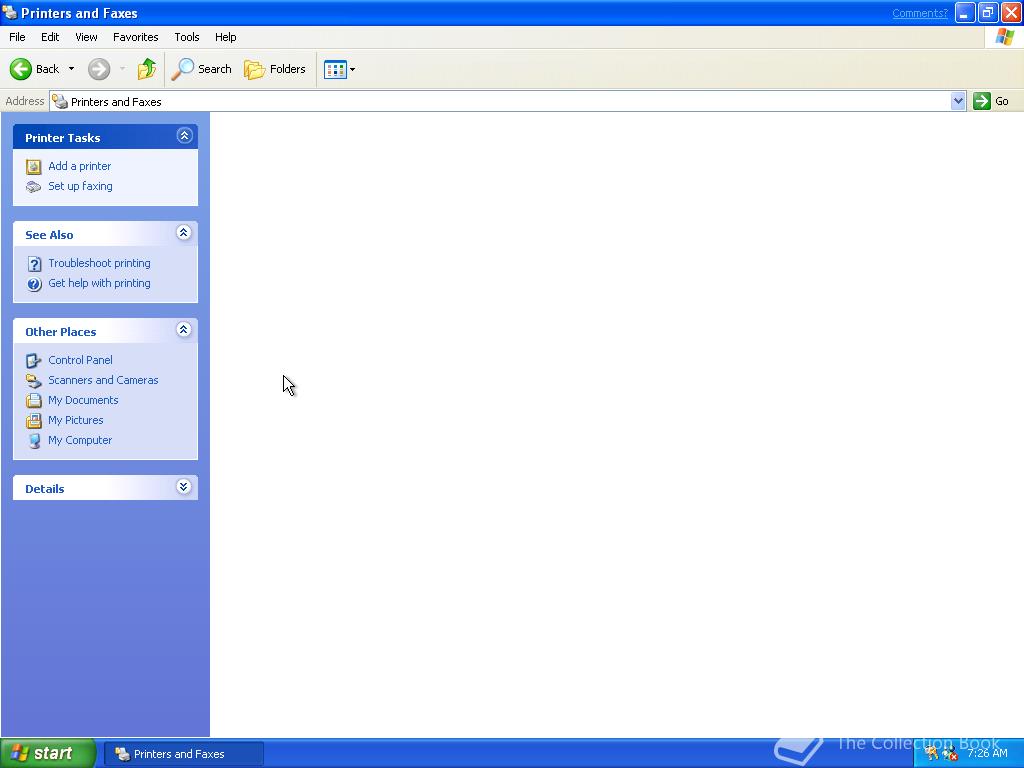Click the printer icon in title bar
Viewport: 1024px width, 768px height.
pyautogui.click(x=9, y=12)
